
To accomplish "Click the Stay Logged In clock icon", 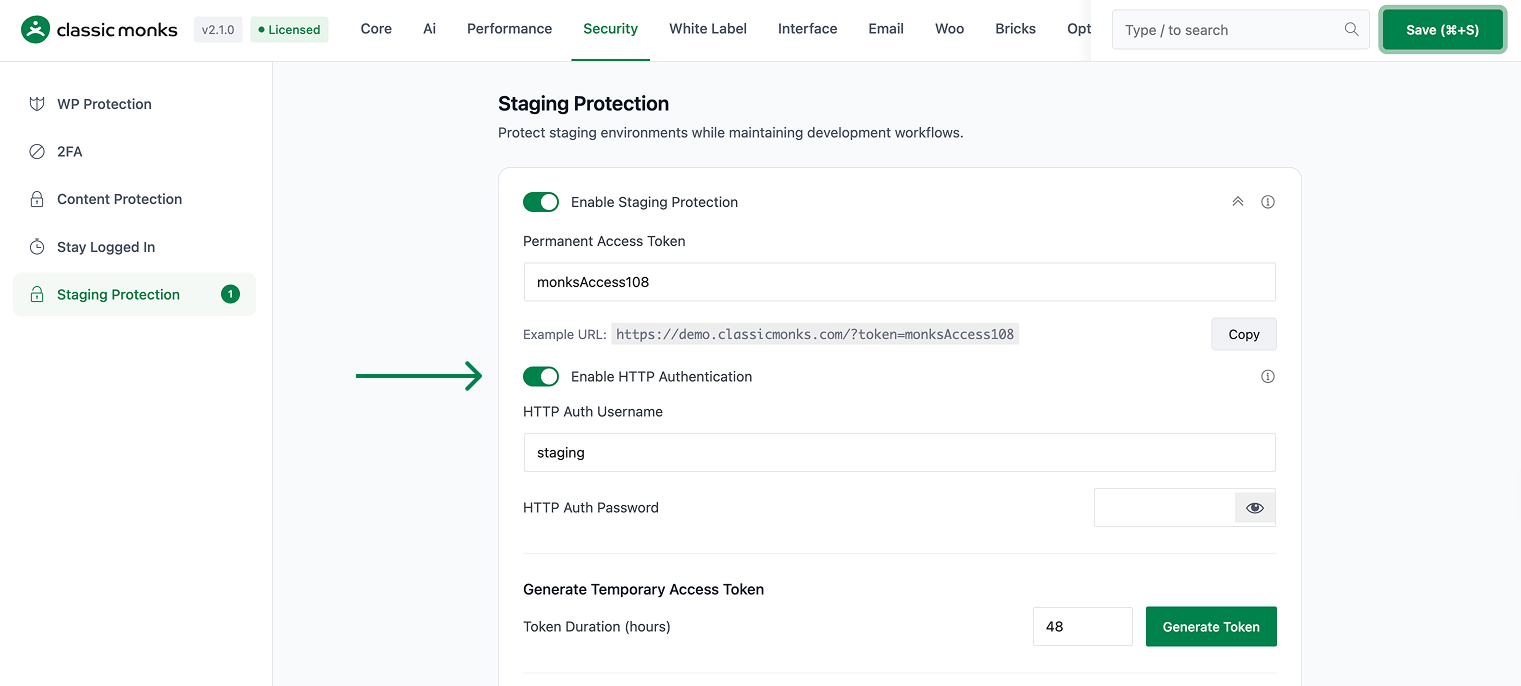I will point(37,247).
